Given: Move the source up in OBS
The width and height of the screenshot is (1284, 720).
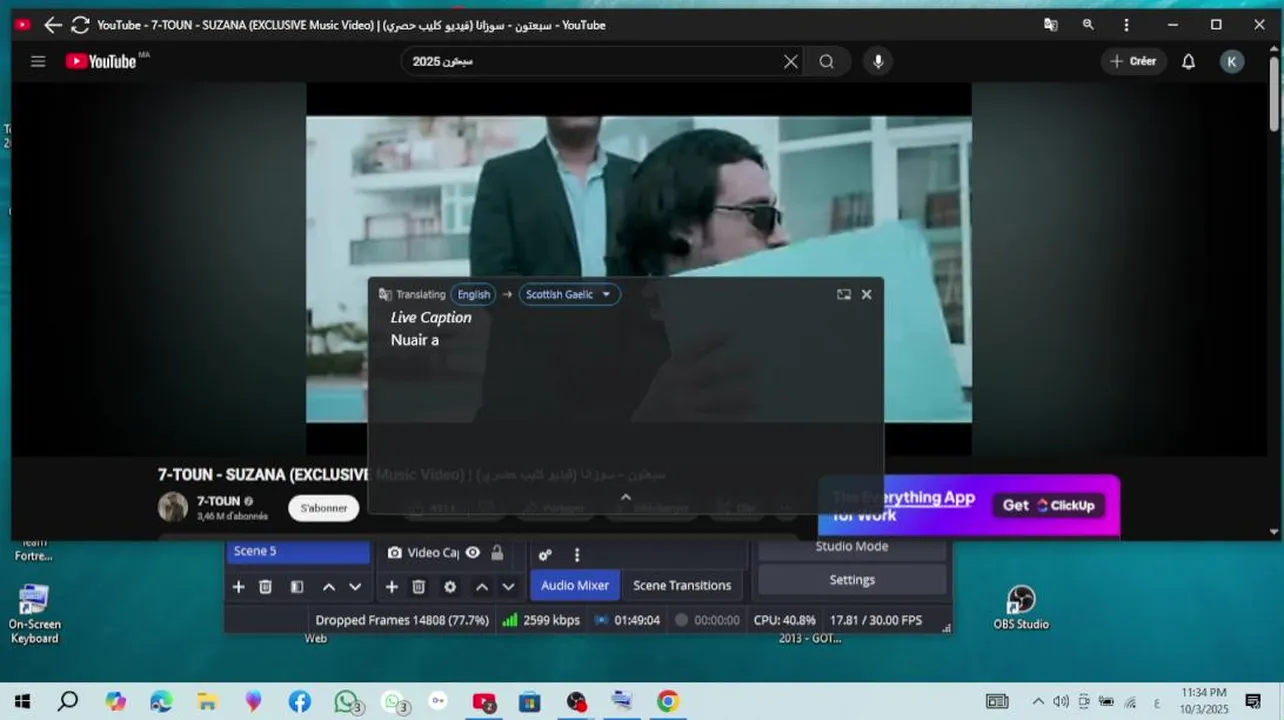Looking at the screenshot, I should click(481, 587).
